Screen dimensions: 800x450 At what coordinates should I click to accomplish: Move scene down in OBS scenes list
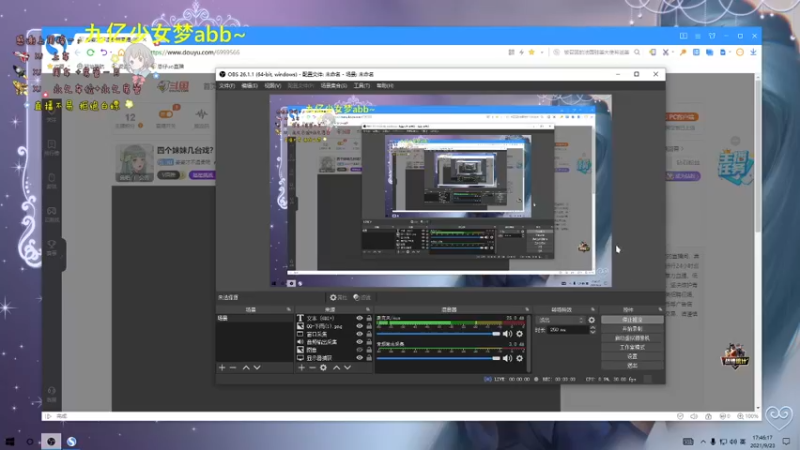click(x=257, y=367)
